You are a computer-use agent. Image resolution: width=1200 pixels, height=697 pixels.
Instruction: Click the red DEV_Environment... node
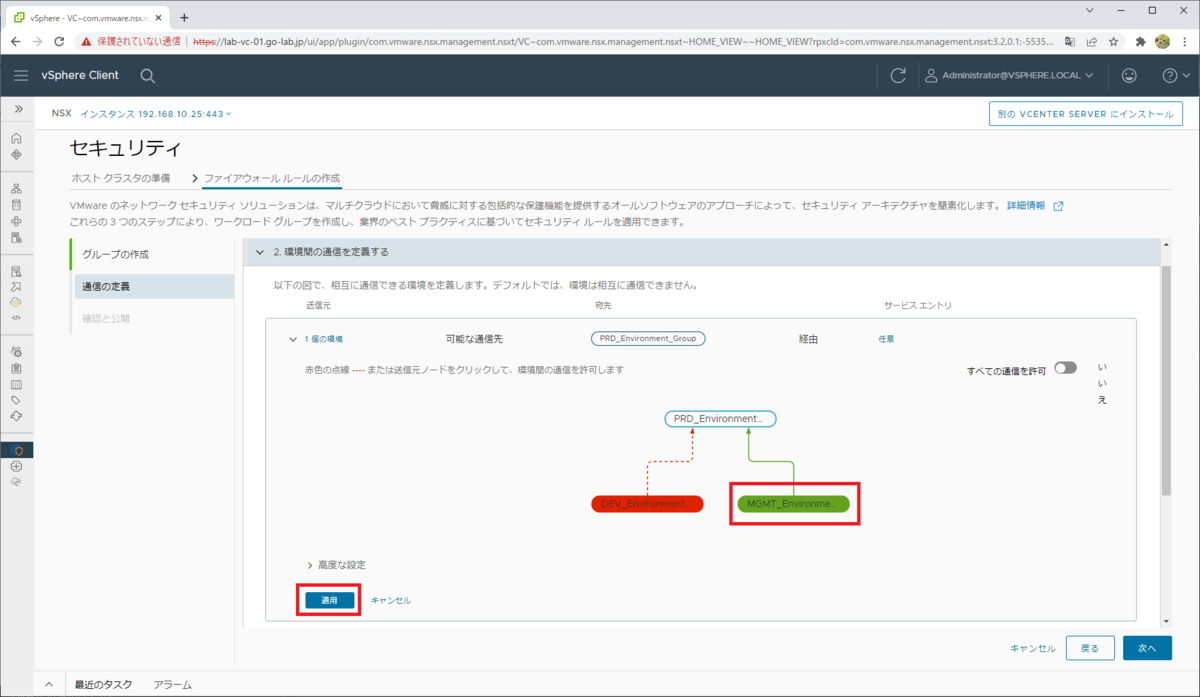(x=647, y=503)
